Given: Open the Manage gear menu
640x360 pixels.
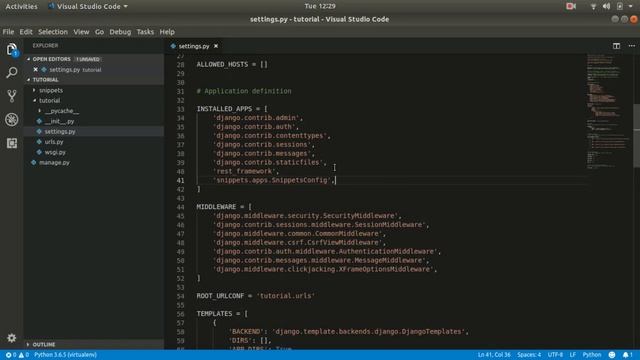Looking at the screenshot, I should tap(11, 338).
